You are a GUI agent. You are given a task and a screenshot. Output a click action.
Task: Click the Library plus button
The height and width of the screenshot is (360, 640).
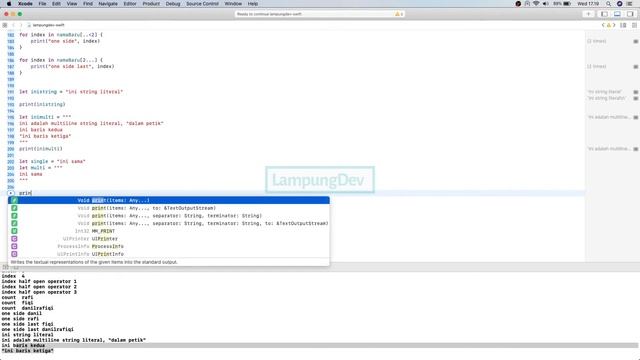pyautogui.click(x=588, y=14)
